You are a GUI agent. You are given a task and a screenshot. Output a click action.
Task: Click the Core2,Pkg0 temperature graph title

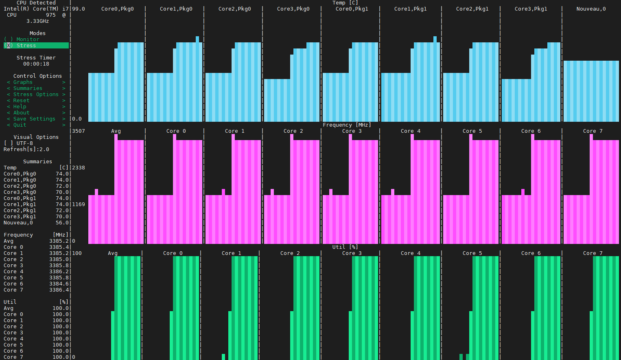(x=234, y=9)
